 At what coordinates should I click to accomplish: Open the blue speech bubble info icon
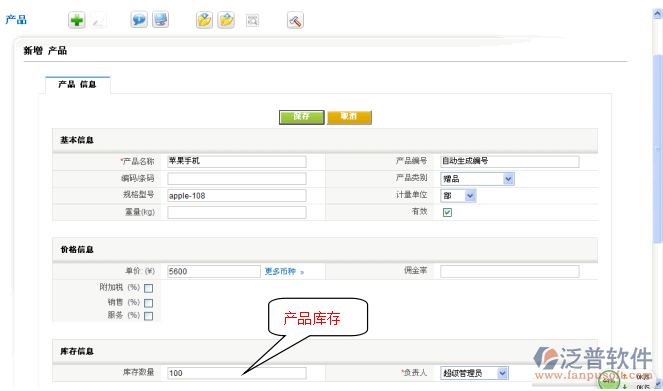point(139,19)
